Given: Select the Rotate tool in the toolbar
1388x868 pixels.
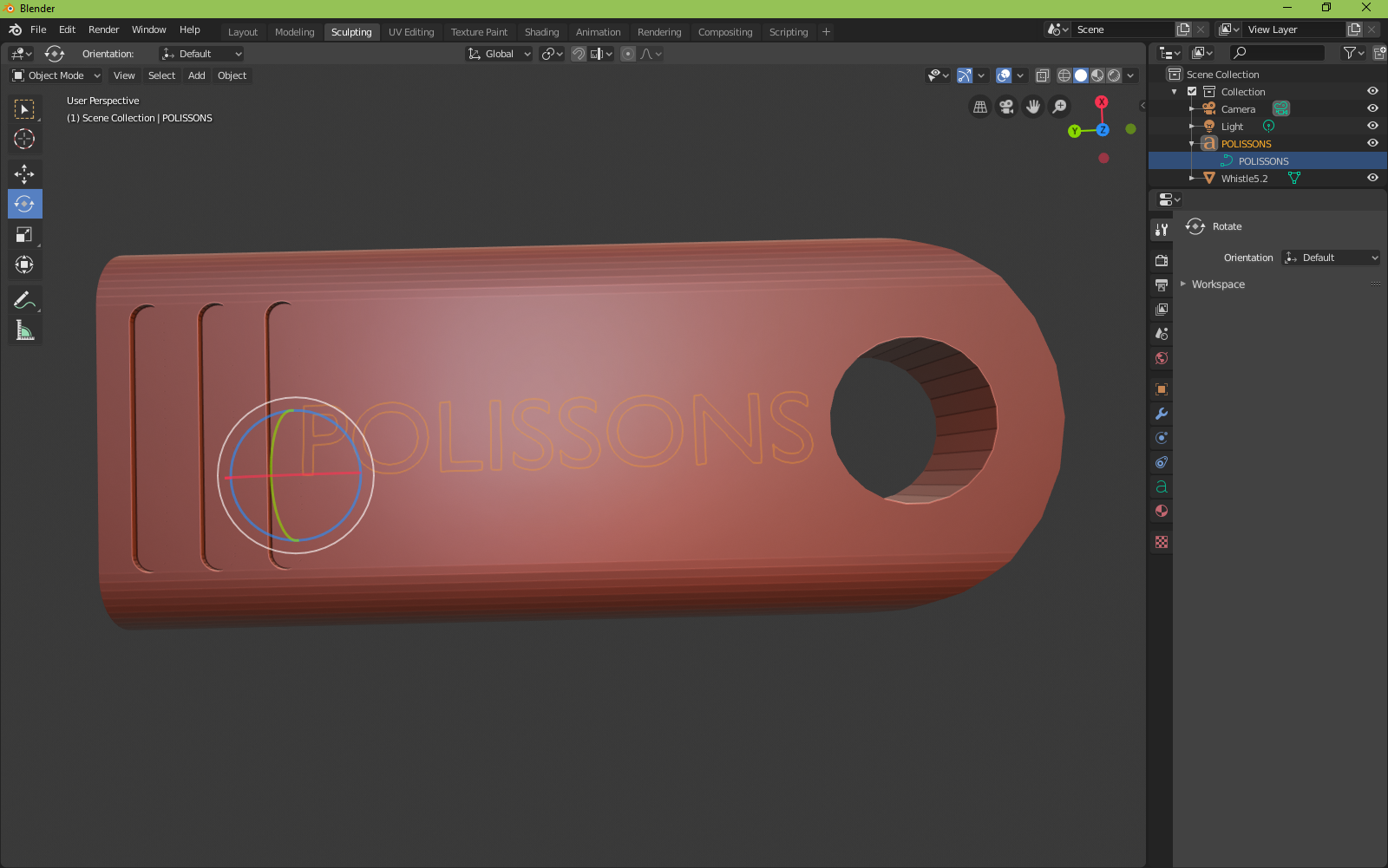Looking at the screenshot, I should (24, 204).
